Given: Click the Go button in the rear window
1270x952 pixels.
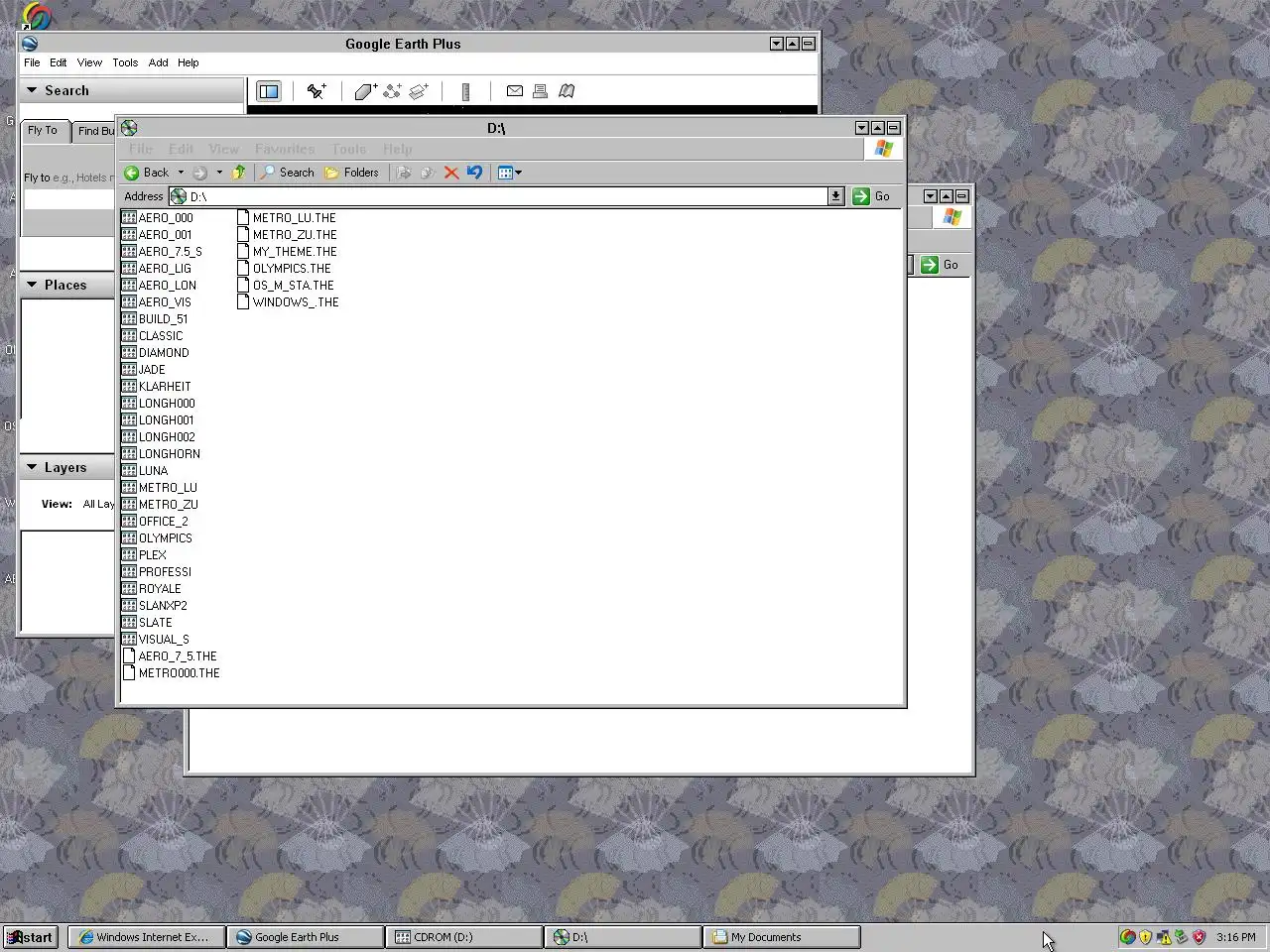Looking at the screenshot, I should (x=940, y=265).
